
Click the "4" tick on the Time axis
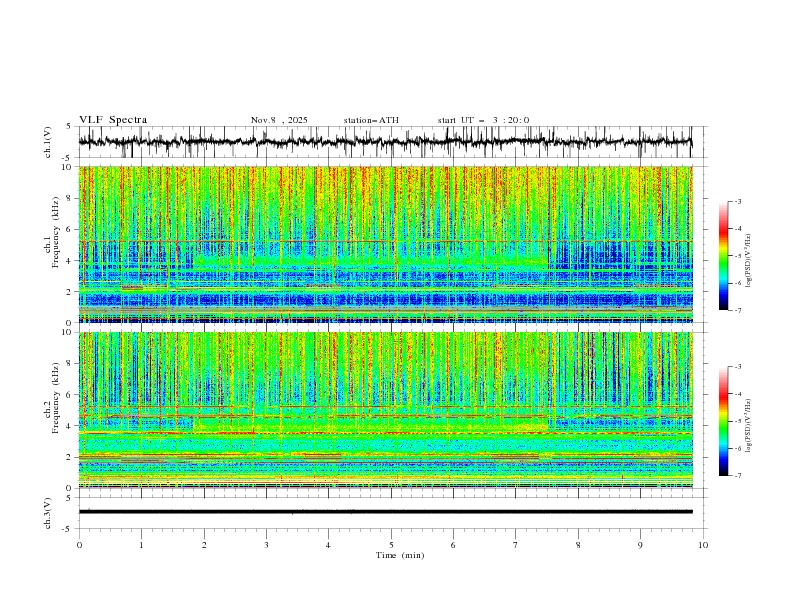pyautogui.click(x=329, y=545)
